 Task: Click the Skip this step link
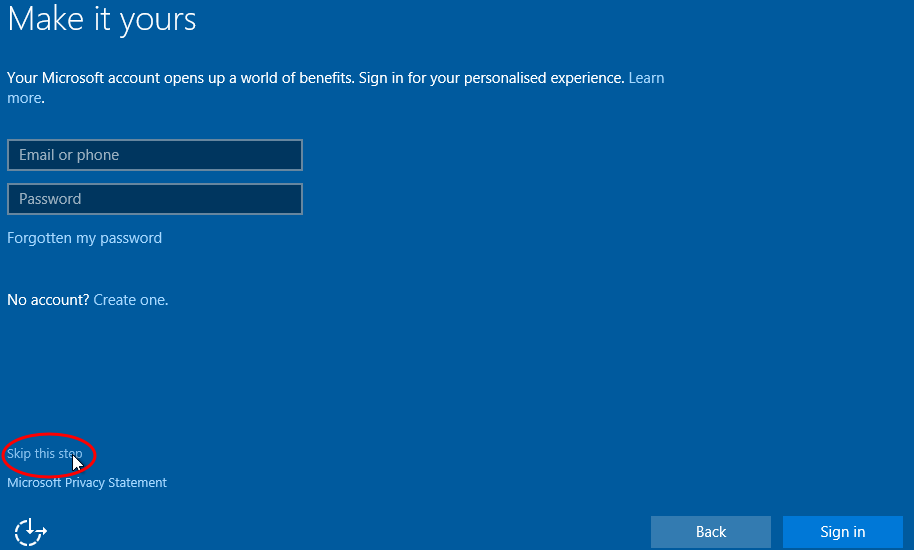(44, 453)
